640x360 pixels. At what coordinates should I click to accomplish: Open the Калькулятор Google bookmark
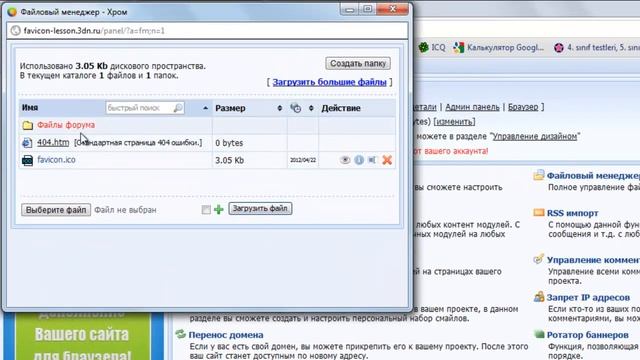point(498,48)
